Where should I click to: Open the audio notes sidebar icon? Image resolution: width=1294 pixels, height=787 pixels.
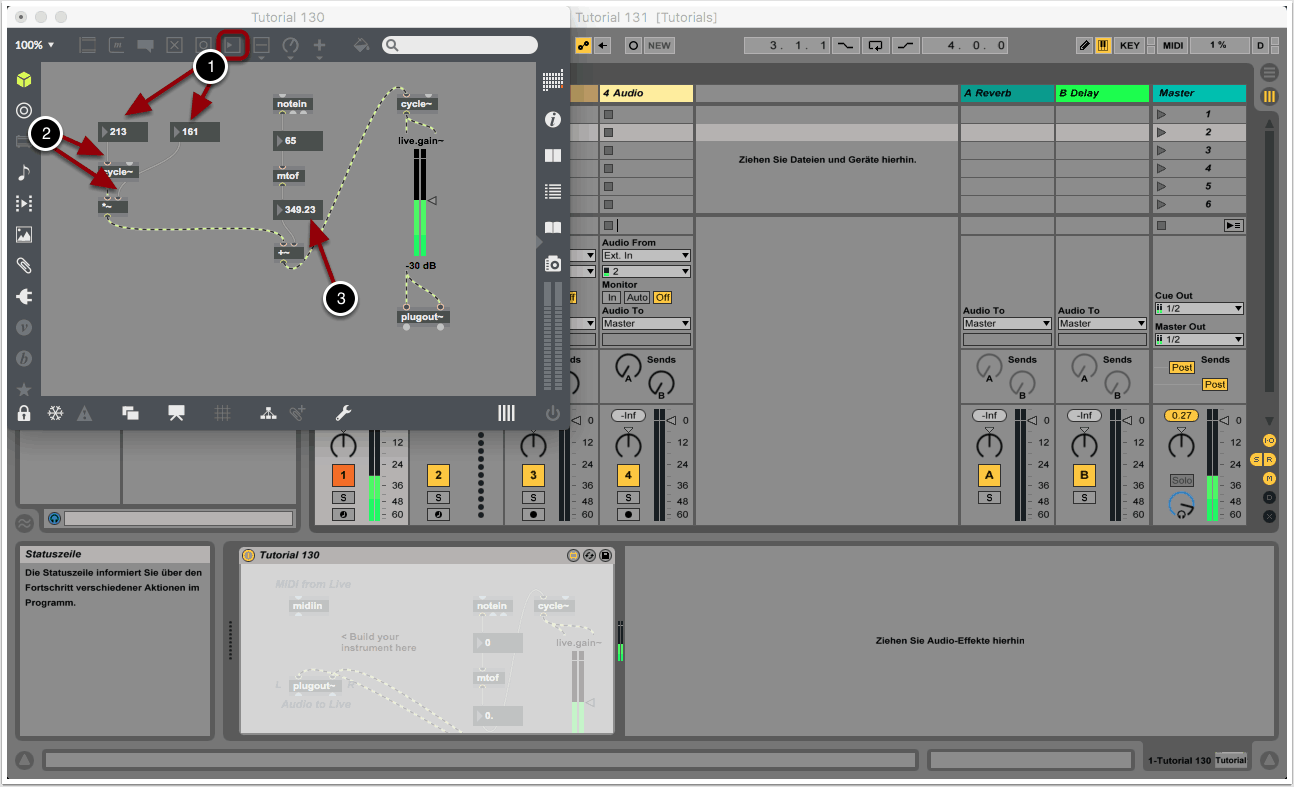pyautogui.click(x=24, y=172)
